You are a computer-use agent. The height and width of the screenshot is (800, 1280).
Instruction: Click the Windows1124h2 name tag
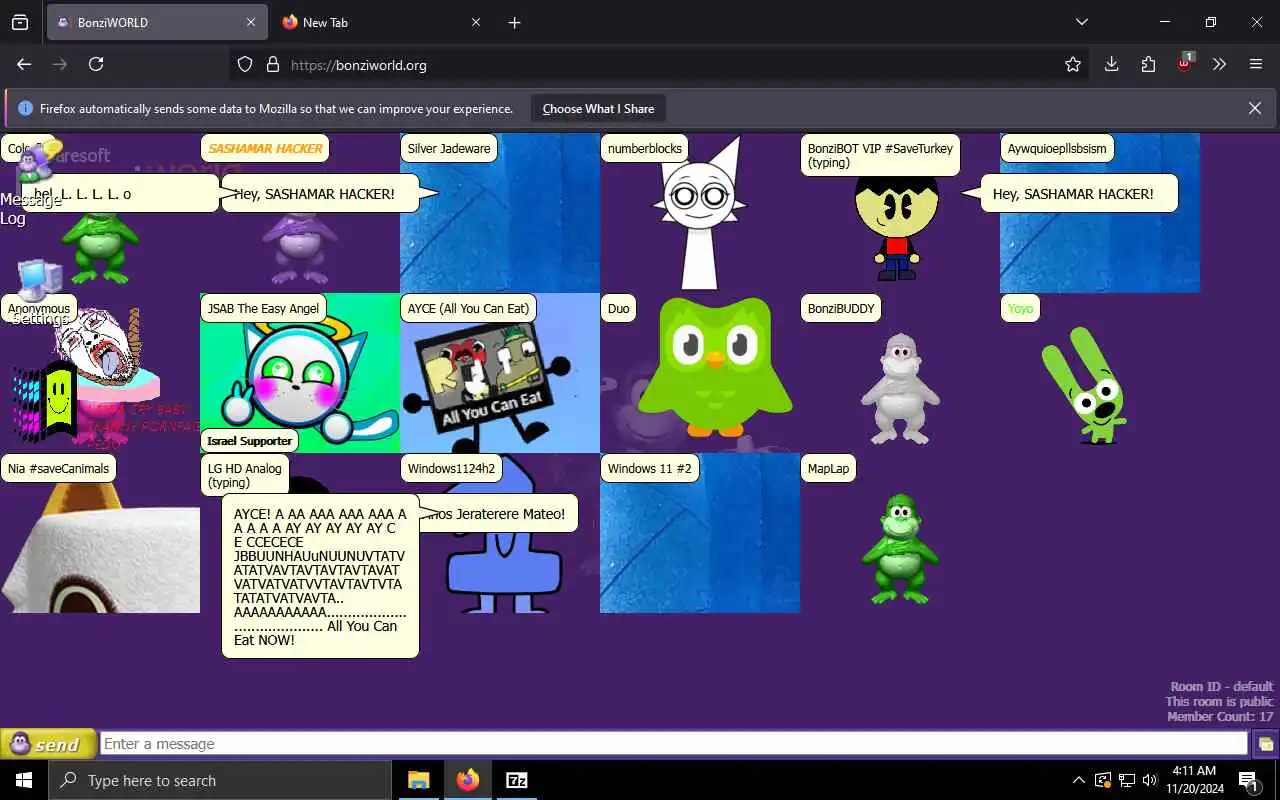pos(451,468)
